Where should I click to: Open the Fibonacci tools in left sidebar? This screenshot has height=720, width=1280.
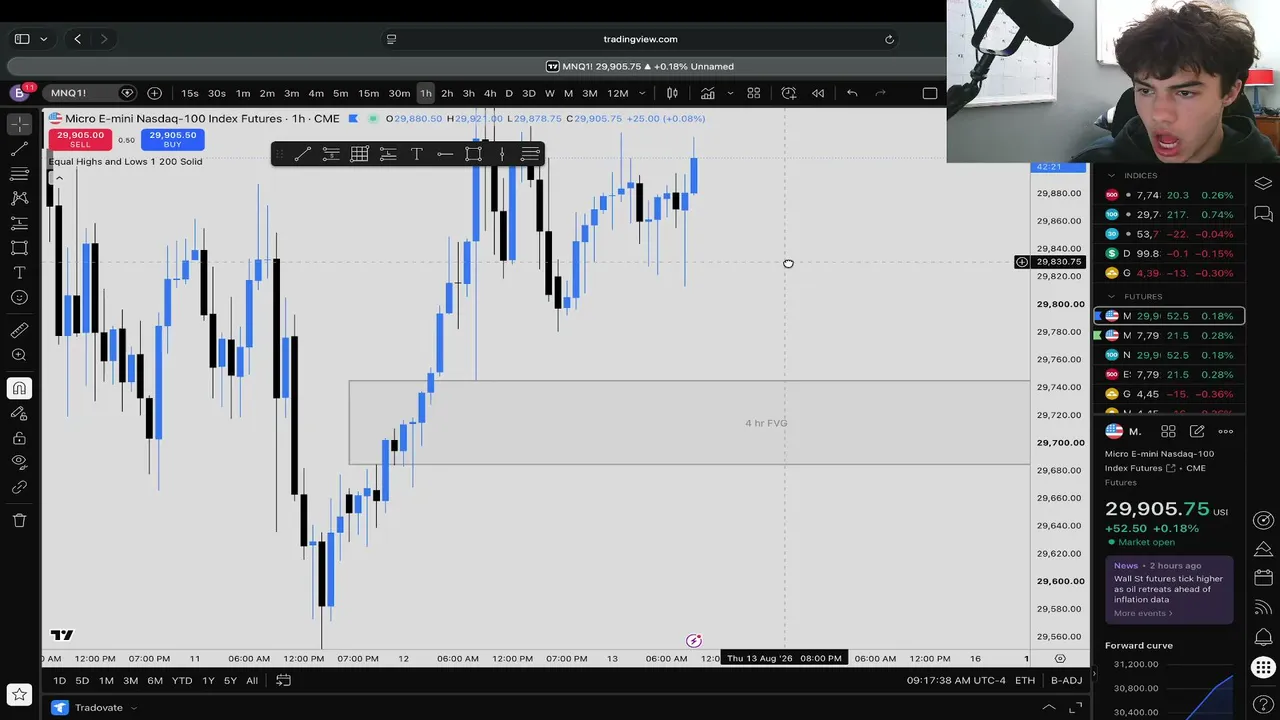pyautogui.click(x=19, y=174)
